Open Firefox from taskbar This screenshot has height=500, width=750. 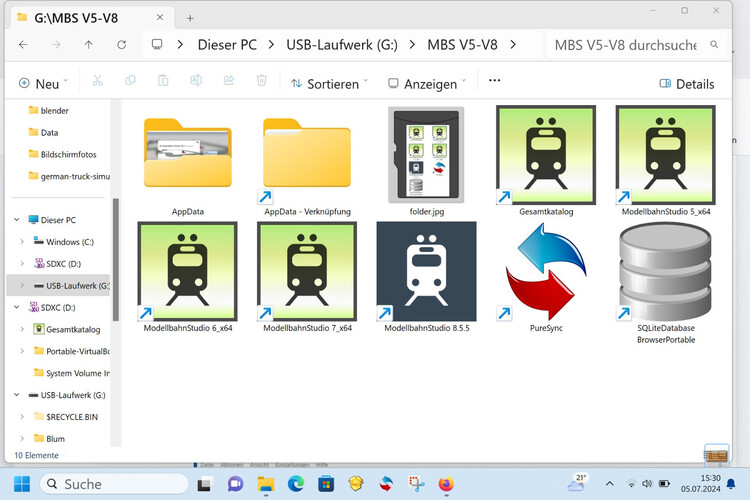coord(446,484)
